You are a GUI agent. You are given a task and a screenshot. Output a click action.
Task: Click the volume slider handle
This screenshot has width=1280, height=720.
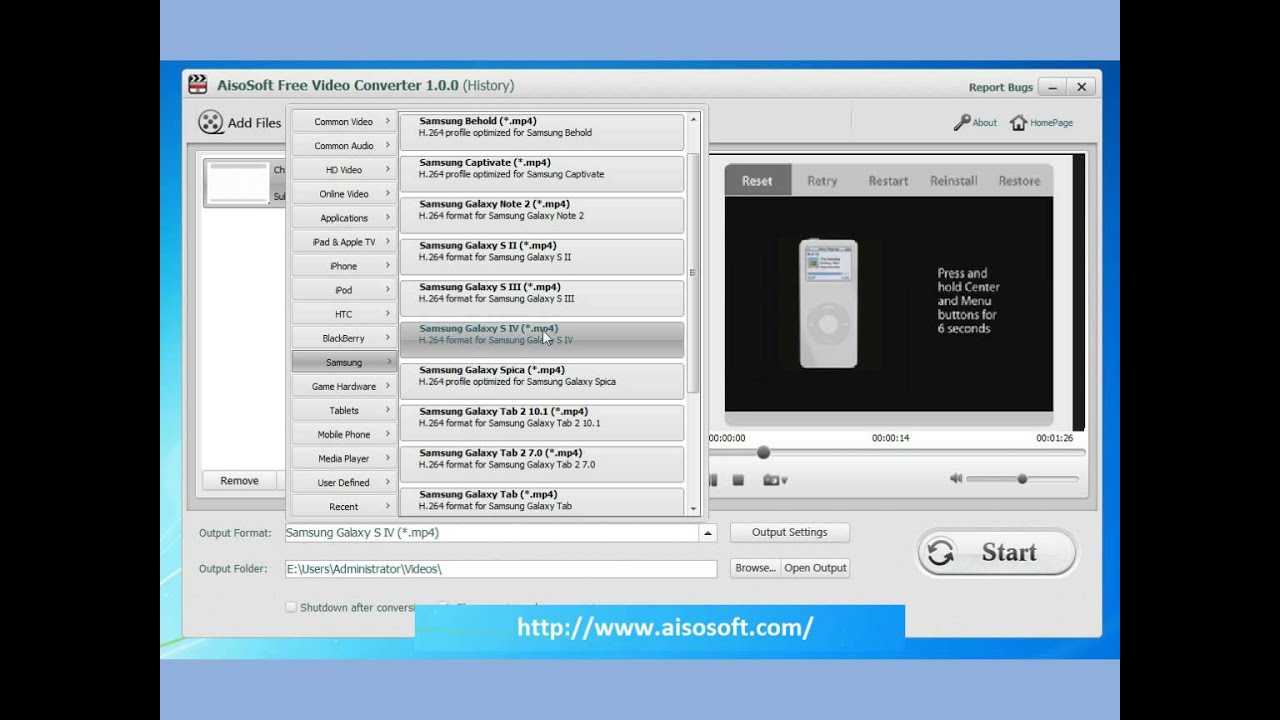pyautogui.click(x=1022, y=479)
